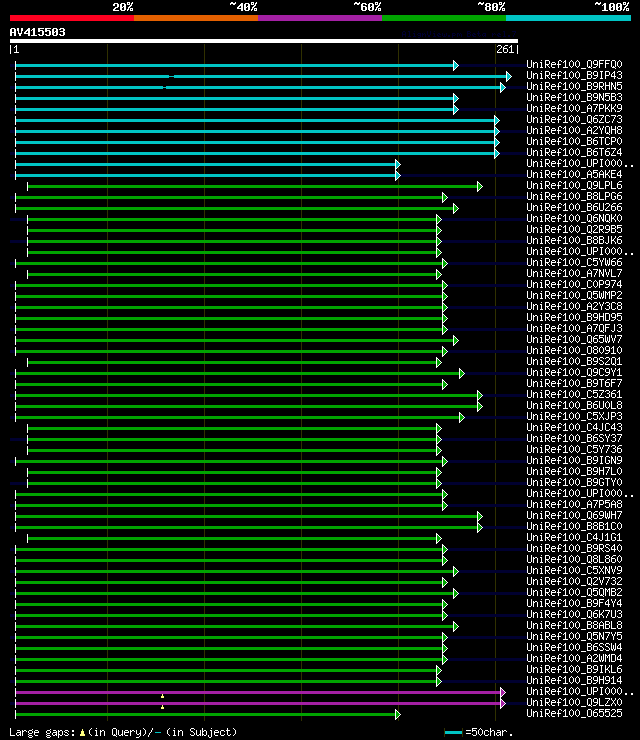
Task: Click UniRef100_B8B1C0 hit name
Action: (574, 526)
